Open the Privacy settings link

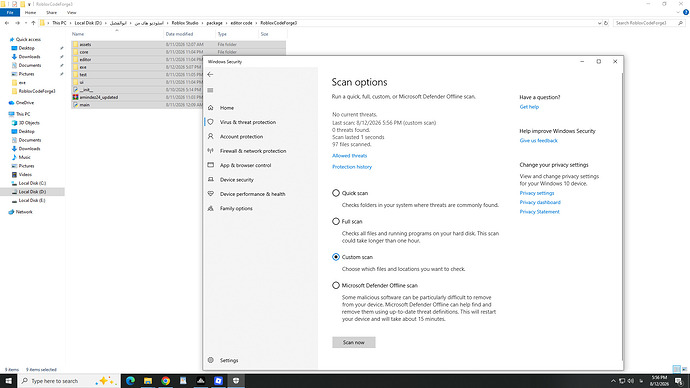click(x=537, y=193)
